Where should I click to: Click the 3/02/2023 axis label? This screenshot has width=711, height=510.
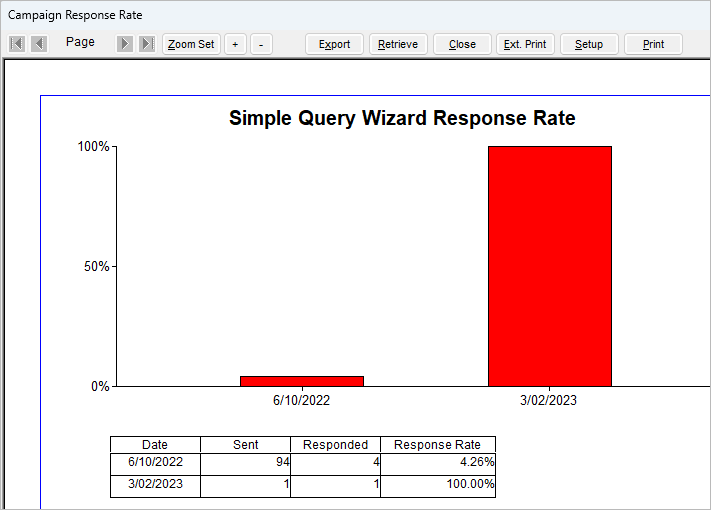coord(549,400)
